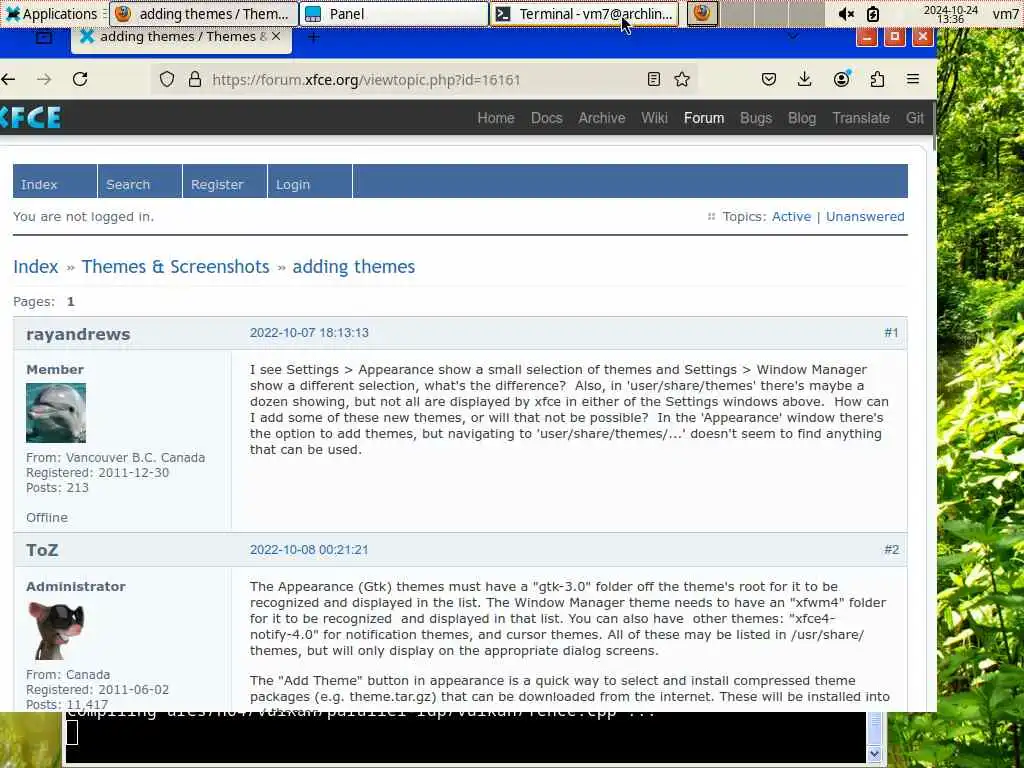Select the Index tab in forum menu
The image size is (1024, 768).
(x=55, y=182)
